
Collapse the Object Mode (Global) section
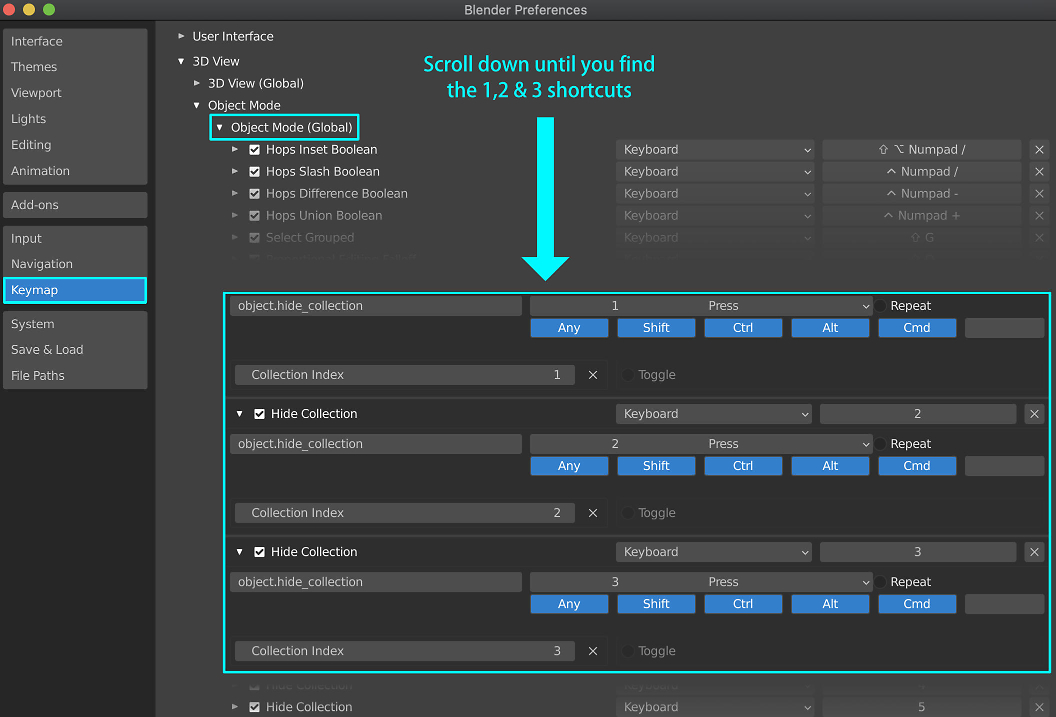click(220, 127)
